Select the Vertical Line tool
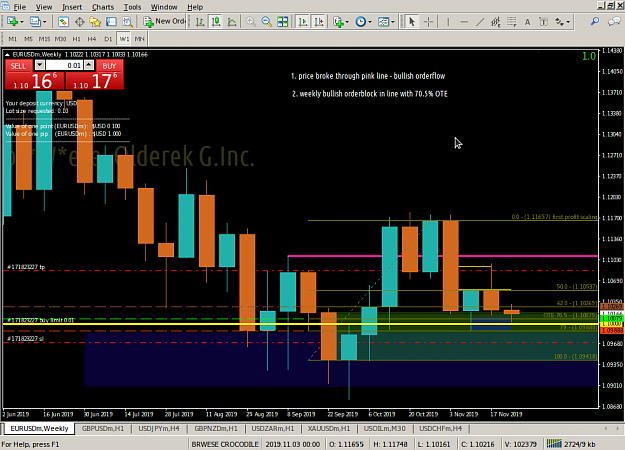Image resolution: width=625 pixels, height=450 pixels. pyautogui.click(x=448, y=22)
